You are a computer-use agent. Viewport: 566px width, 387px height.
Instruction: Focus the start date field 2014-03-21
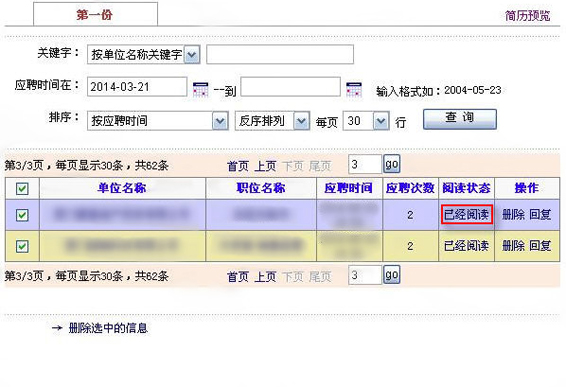click(x=137, y=87)
